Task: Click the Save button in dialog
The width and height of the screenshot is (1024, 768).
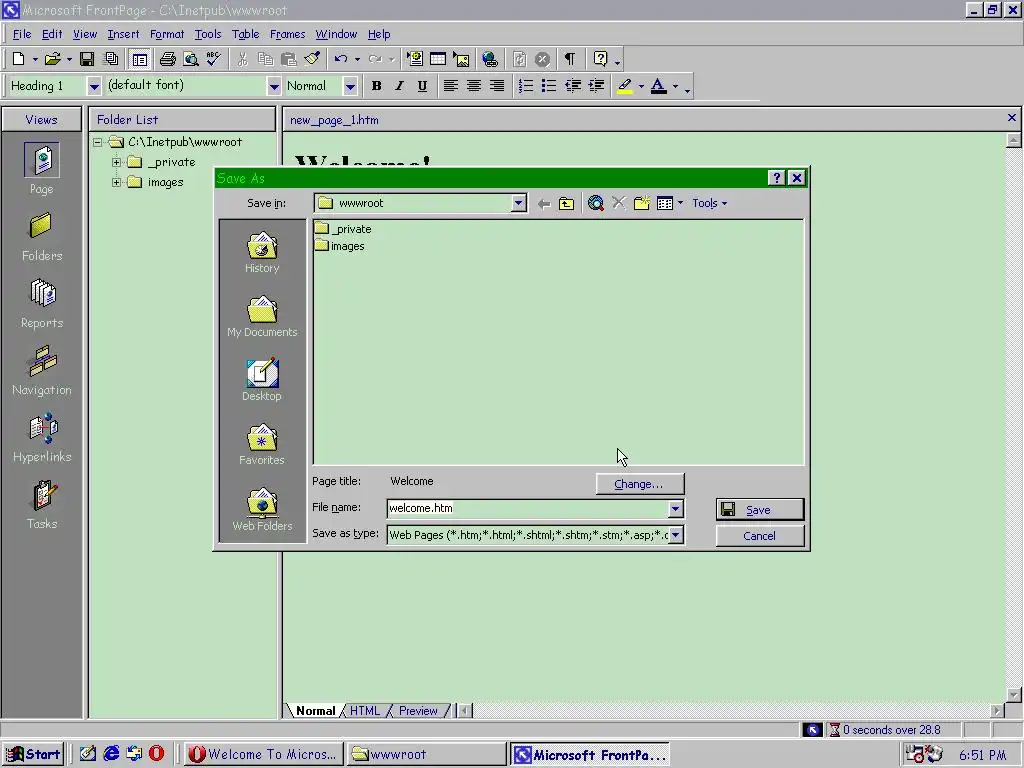Action: 760,509
